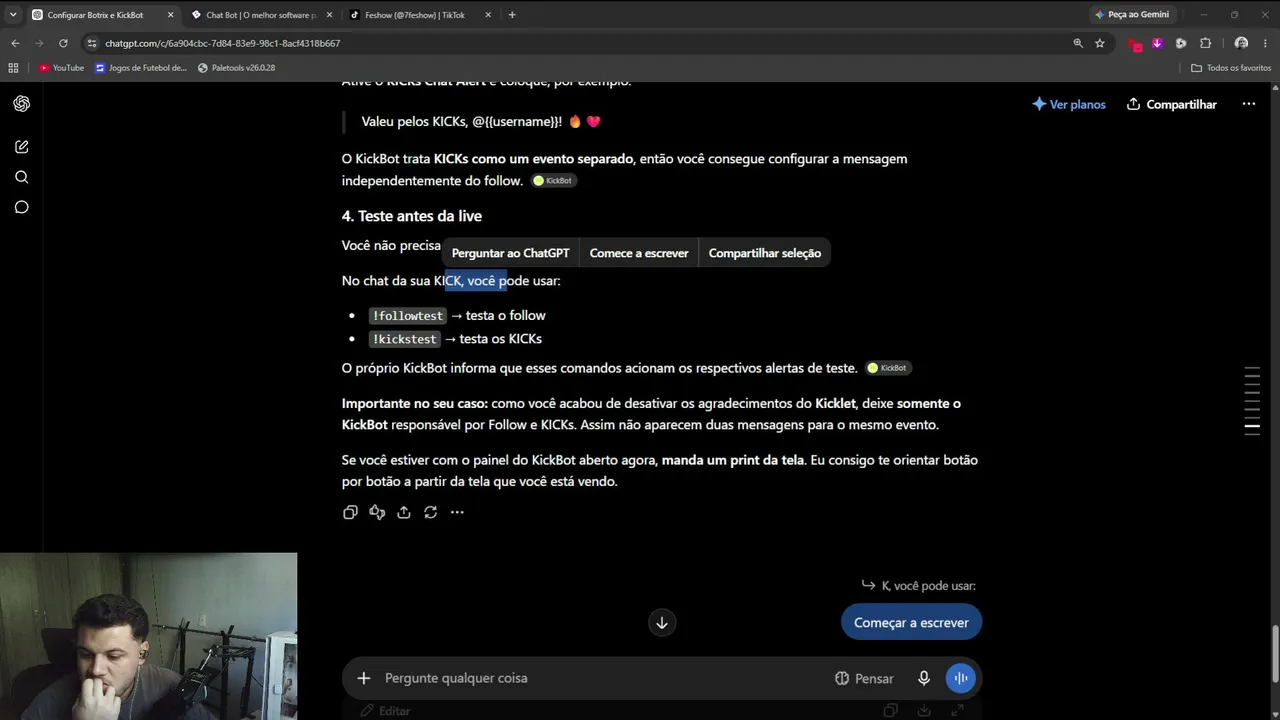Open Todos os favoritos bookmarks folder
This screenshot has width=1280, height=720.
[1231, 68]
